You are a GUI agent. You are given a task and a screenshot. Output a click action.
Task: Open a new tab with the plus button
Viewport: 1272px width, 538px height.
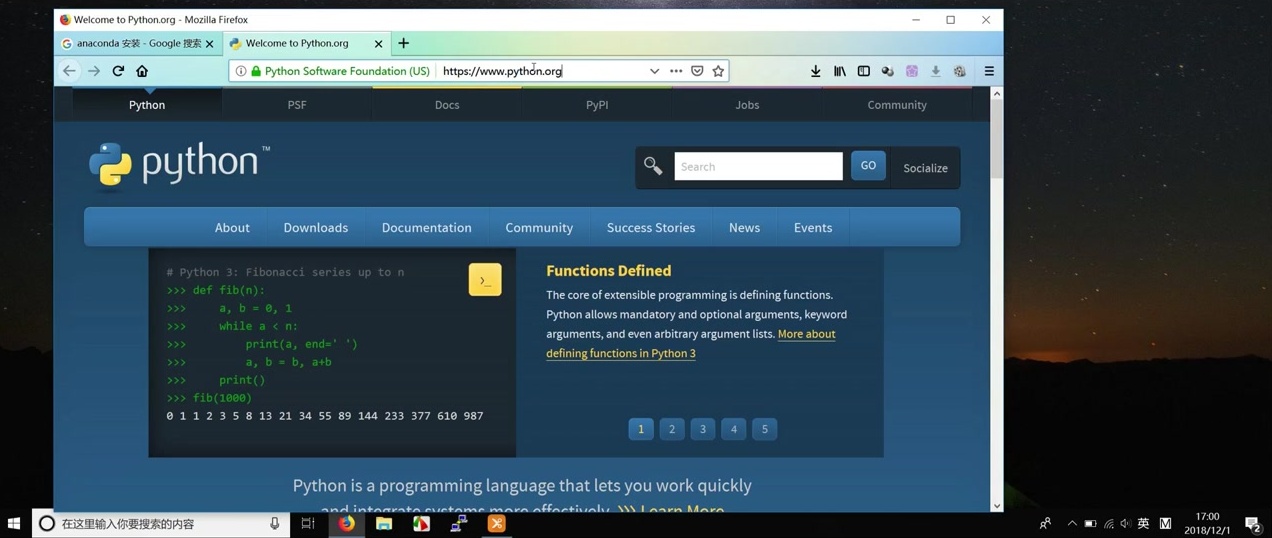pos(403,43)
